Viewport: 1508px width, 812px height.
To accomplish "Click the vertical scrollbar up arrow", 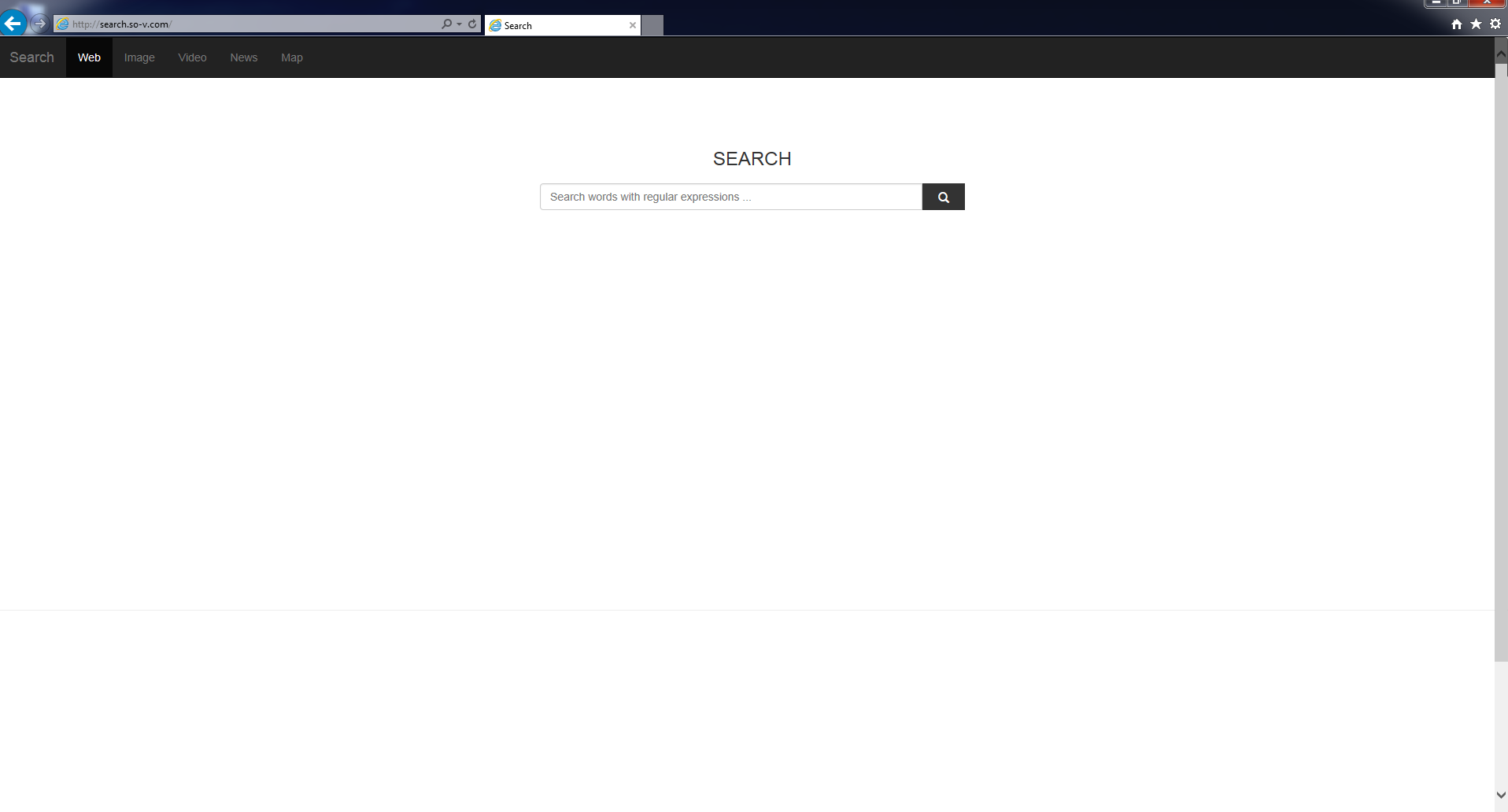I will pyautogui.click(x=1501, y=54).
